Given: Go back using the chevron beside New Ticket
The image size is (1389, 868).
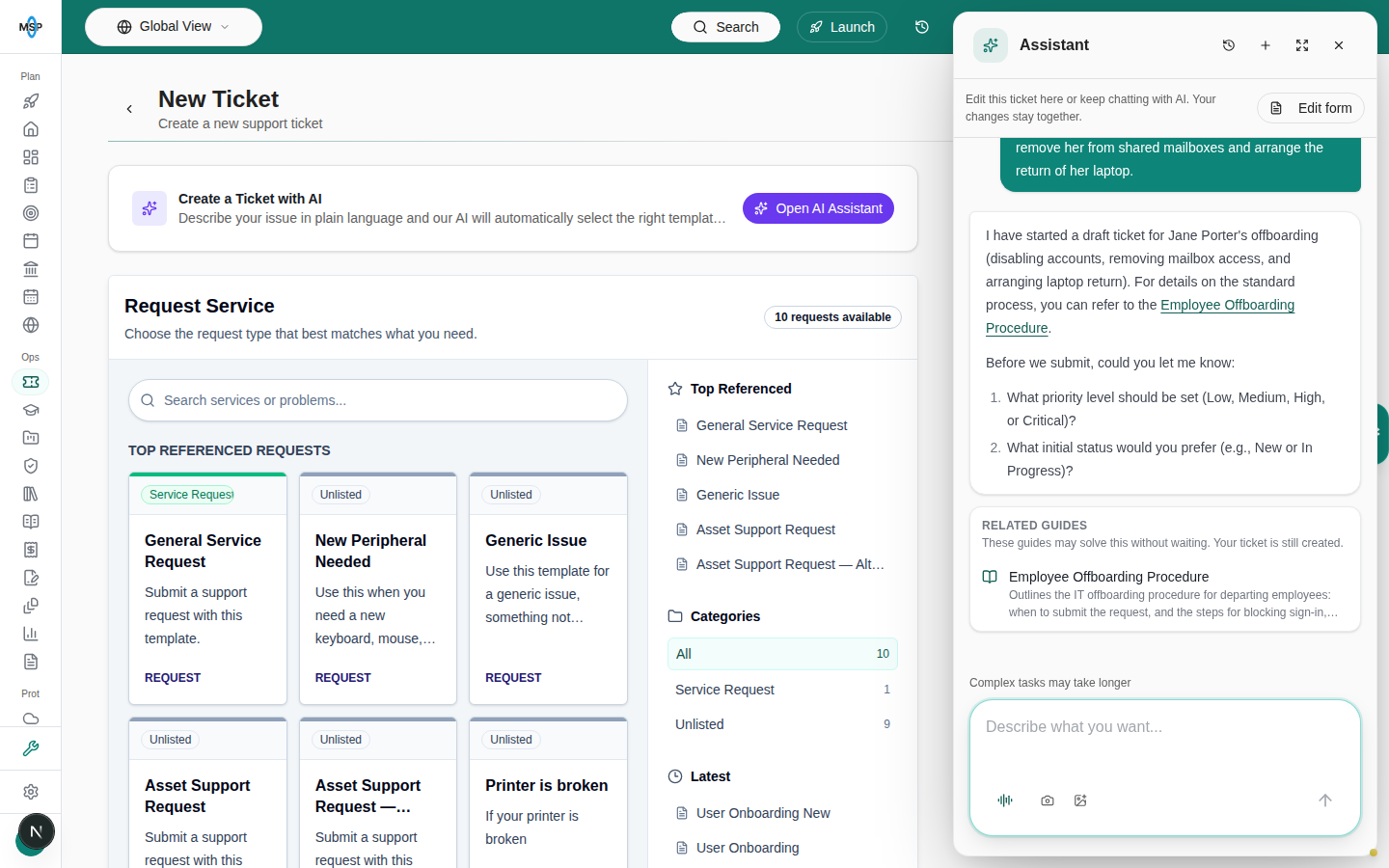Looking at the screenshot, I should point(129,109).
